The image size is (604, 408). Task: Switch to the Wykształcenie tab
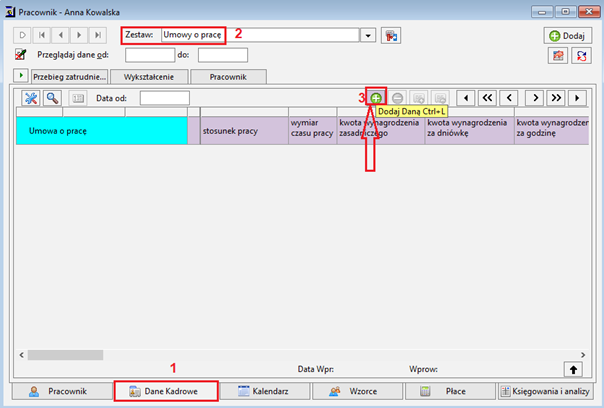coord(149,77)
